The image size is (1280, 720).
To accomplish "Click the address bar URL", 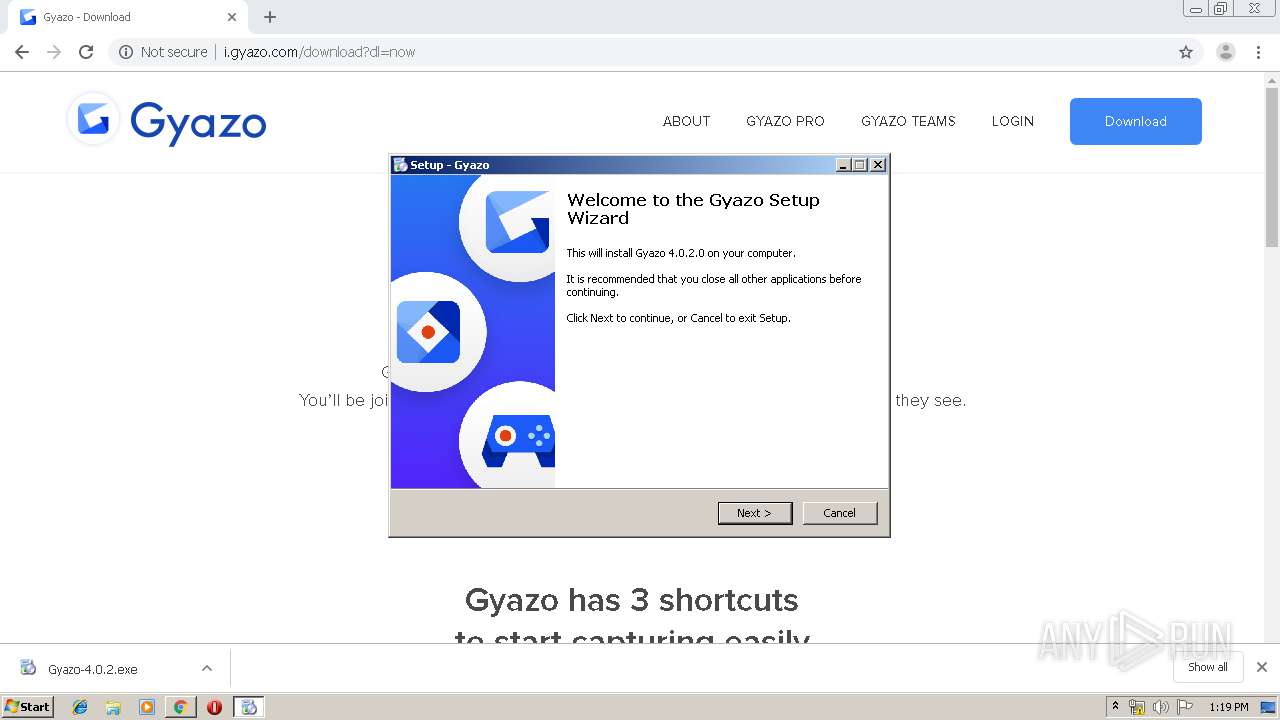I will pyautogui.click(x=319, y=52).
